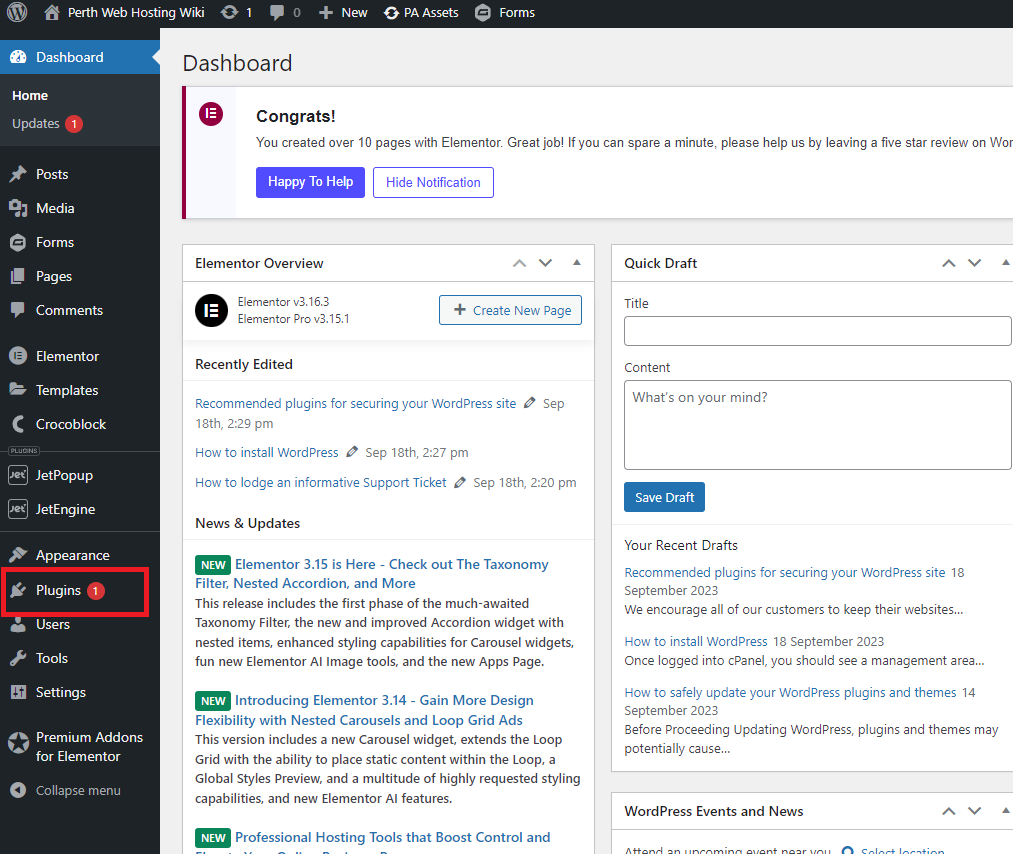Click the 'Elementor Pro v3.15.1' version text
The height and width of the screenshot is (854, 1013).
pos(293,319)
